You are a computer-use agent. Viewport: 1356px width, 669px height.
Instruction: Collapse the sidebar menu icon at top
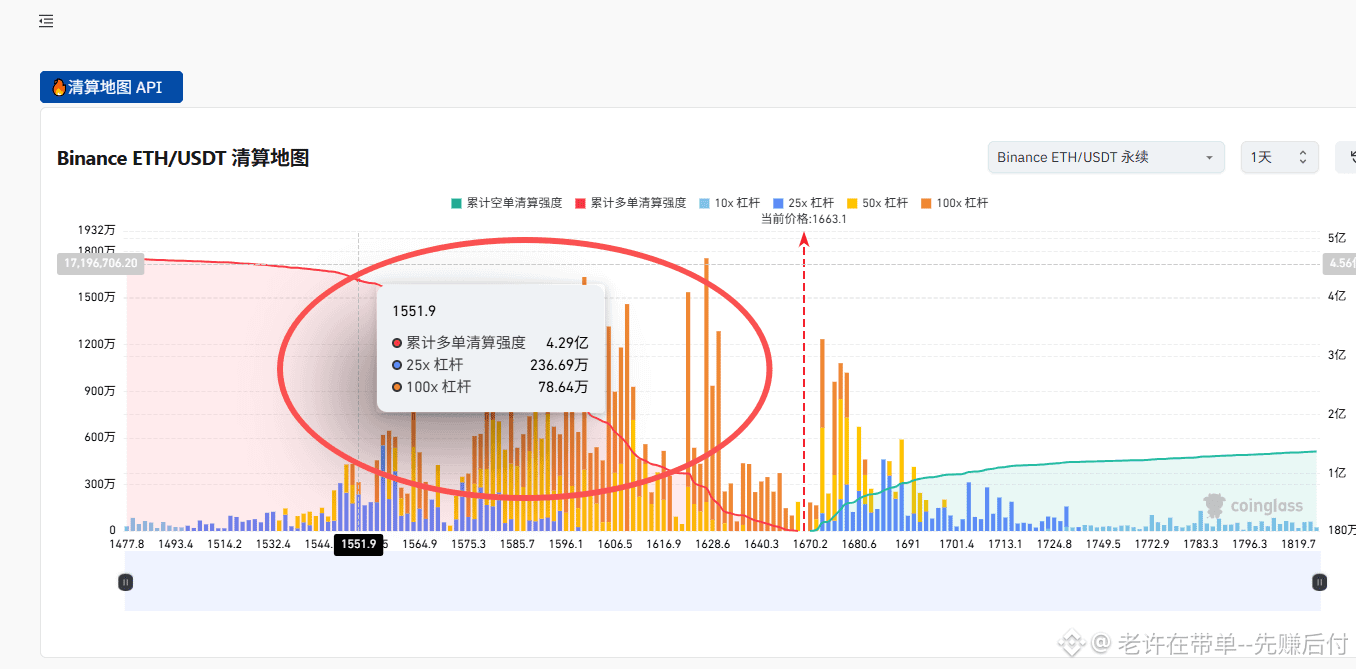click(46, 21)
